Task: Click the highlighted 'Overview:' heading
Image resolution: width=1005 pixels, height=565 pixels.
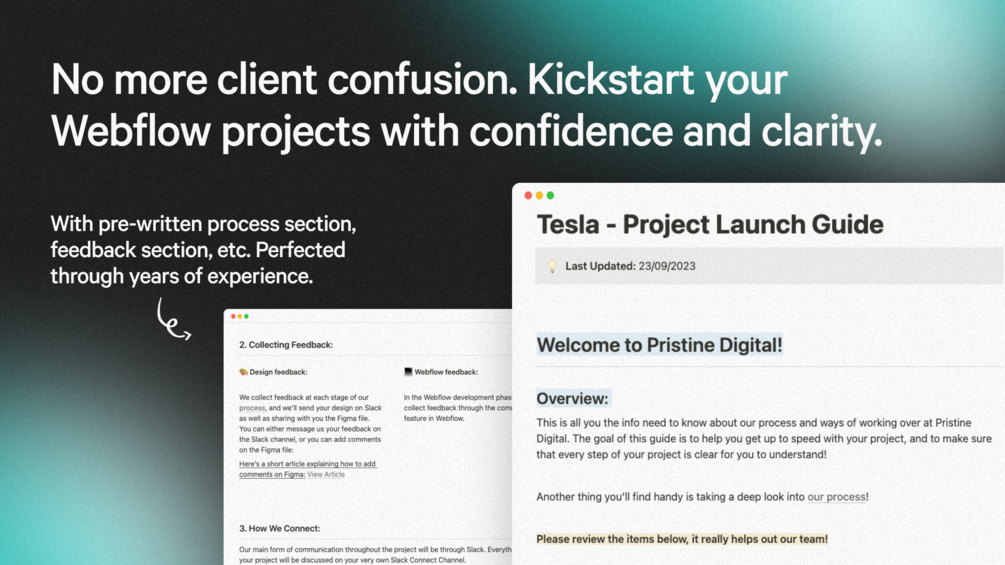Action: [x=572, y=398]
